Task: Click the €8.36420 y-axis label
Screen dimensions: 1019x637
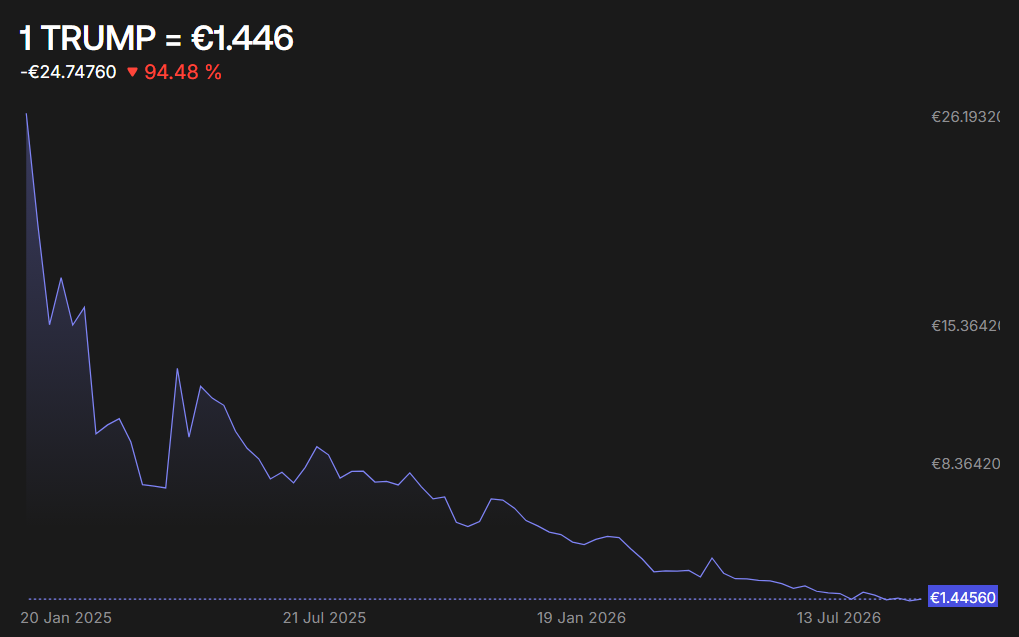Action: coord(966,463)
